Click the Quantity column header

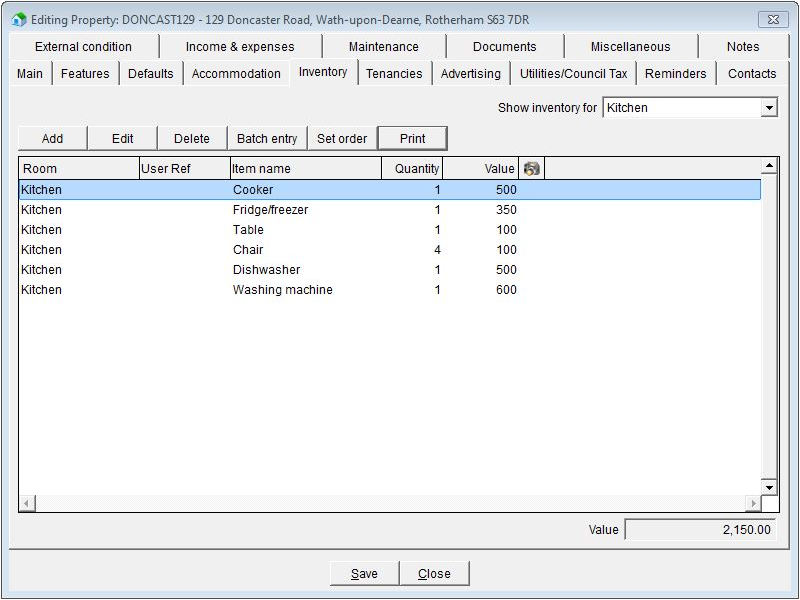point(412,168)
